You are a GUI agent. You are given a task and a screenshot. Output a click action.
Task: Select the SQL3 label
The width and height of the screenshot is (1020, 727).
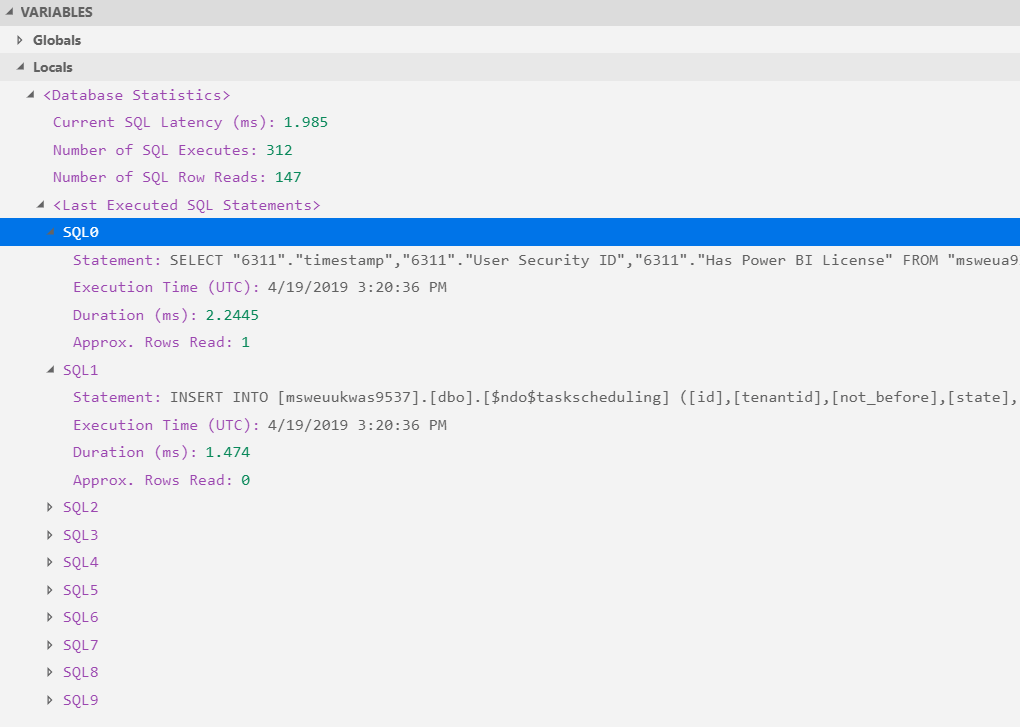[x=81, y=535]
